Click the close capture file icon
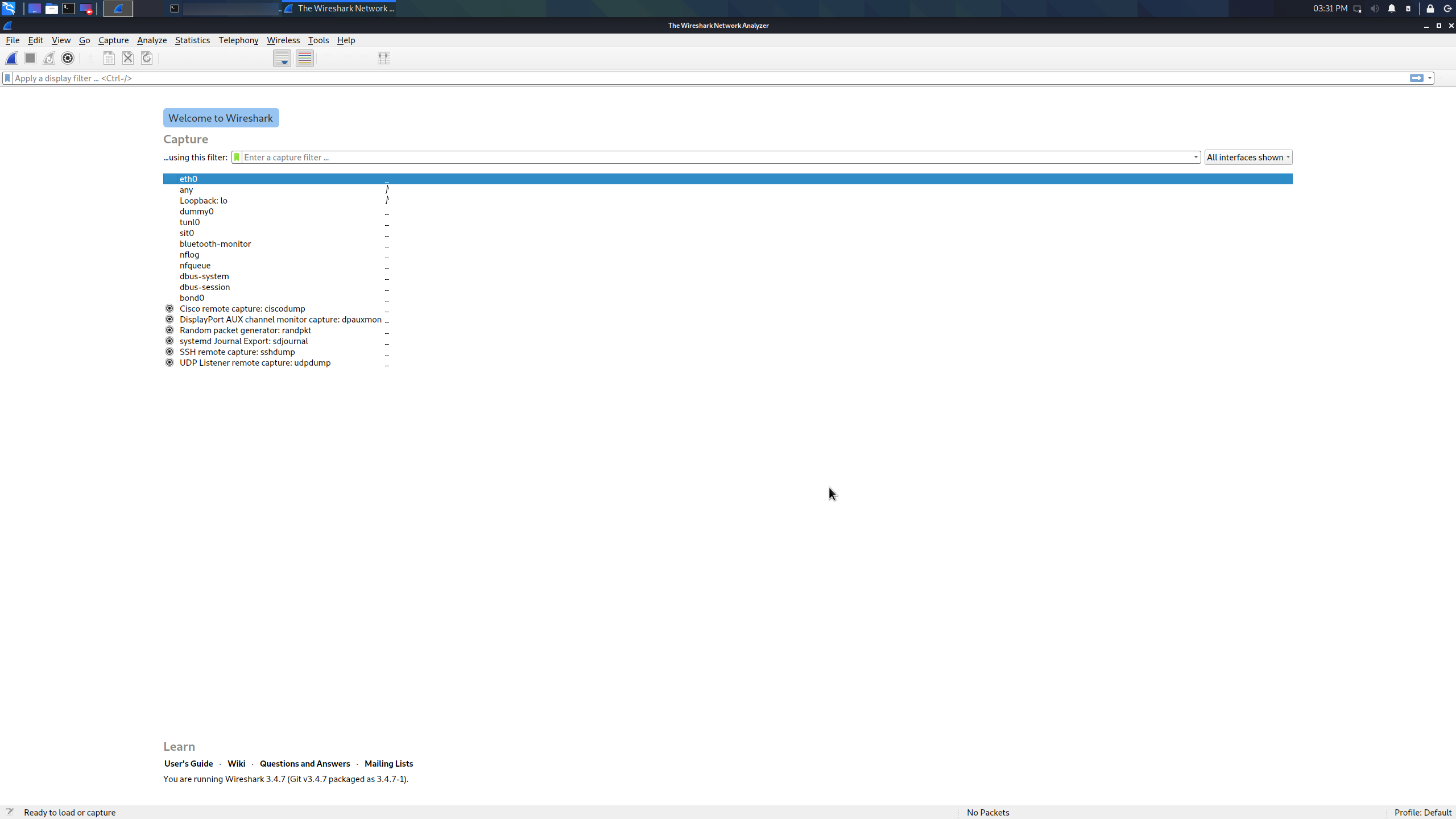This screenshot has width=1456, height=819. pos(128,58)
